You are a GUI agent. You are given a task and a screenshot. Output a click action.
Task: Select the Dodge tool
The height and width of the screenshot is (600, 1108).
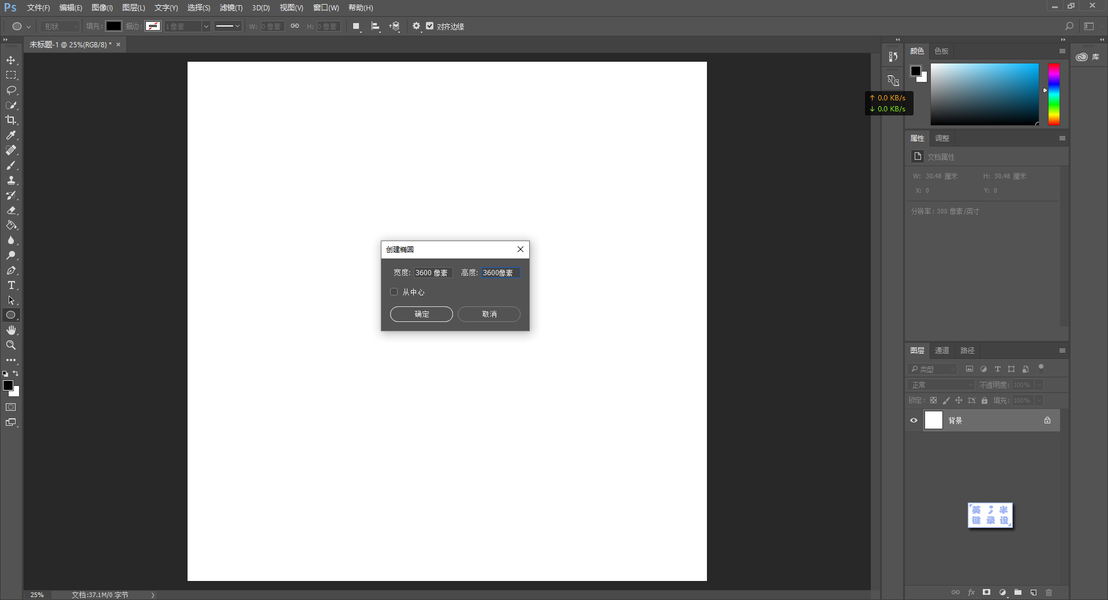[11, 255]
